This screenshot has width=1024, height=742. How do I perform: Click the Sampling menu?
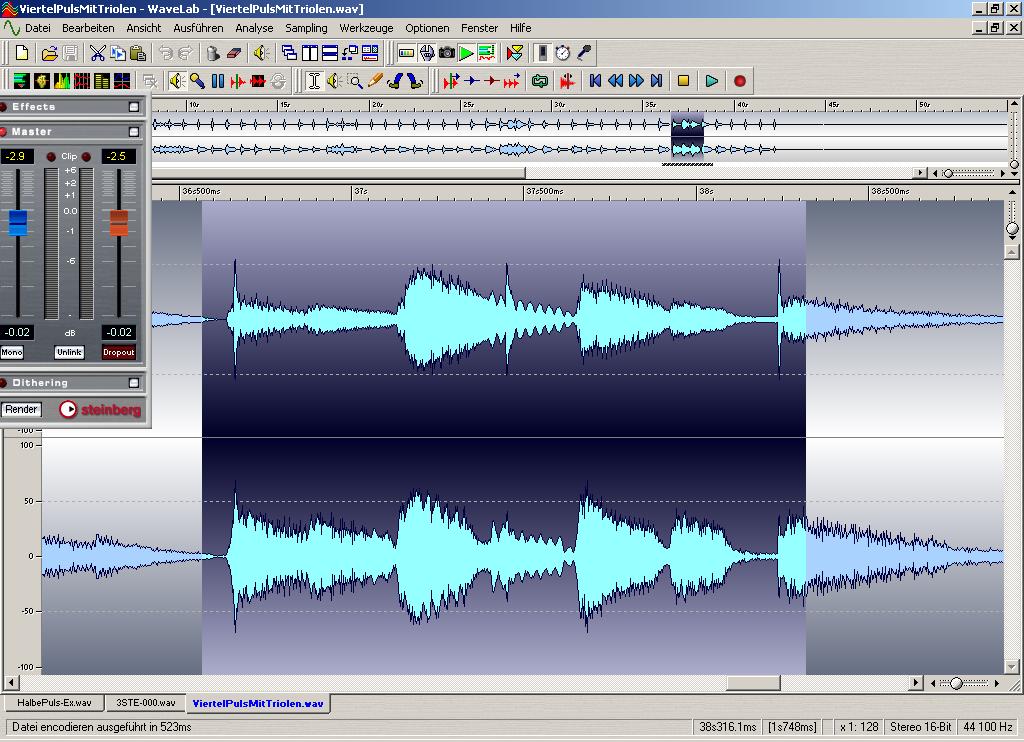306,28
